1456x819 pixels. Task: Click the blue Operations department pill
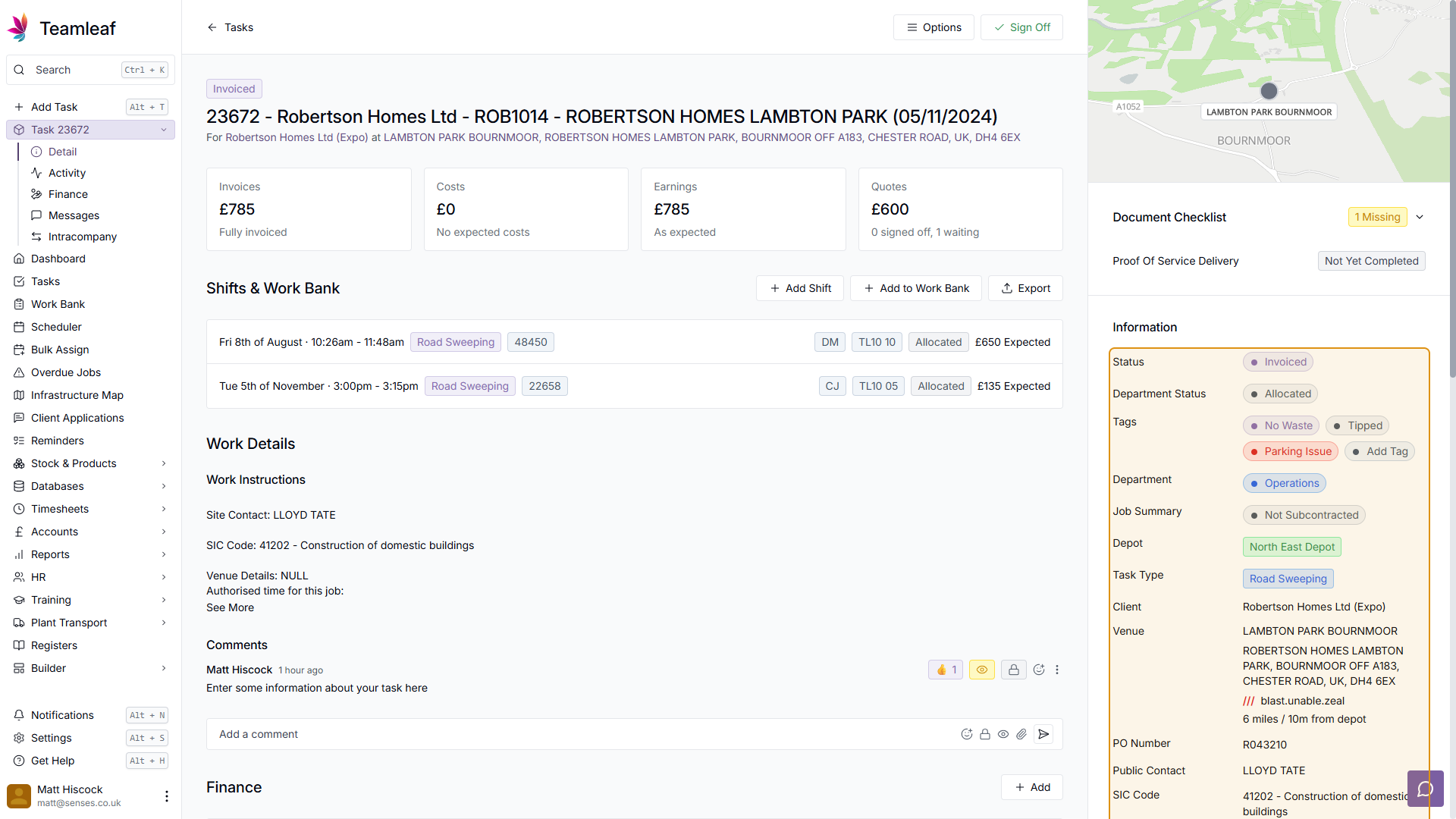click(x=1284, y=483)
